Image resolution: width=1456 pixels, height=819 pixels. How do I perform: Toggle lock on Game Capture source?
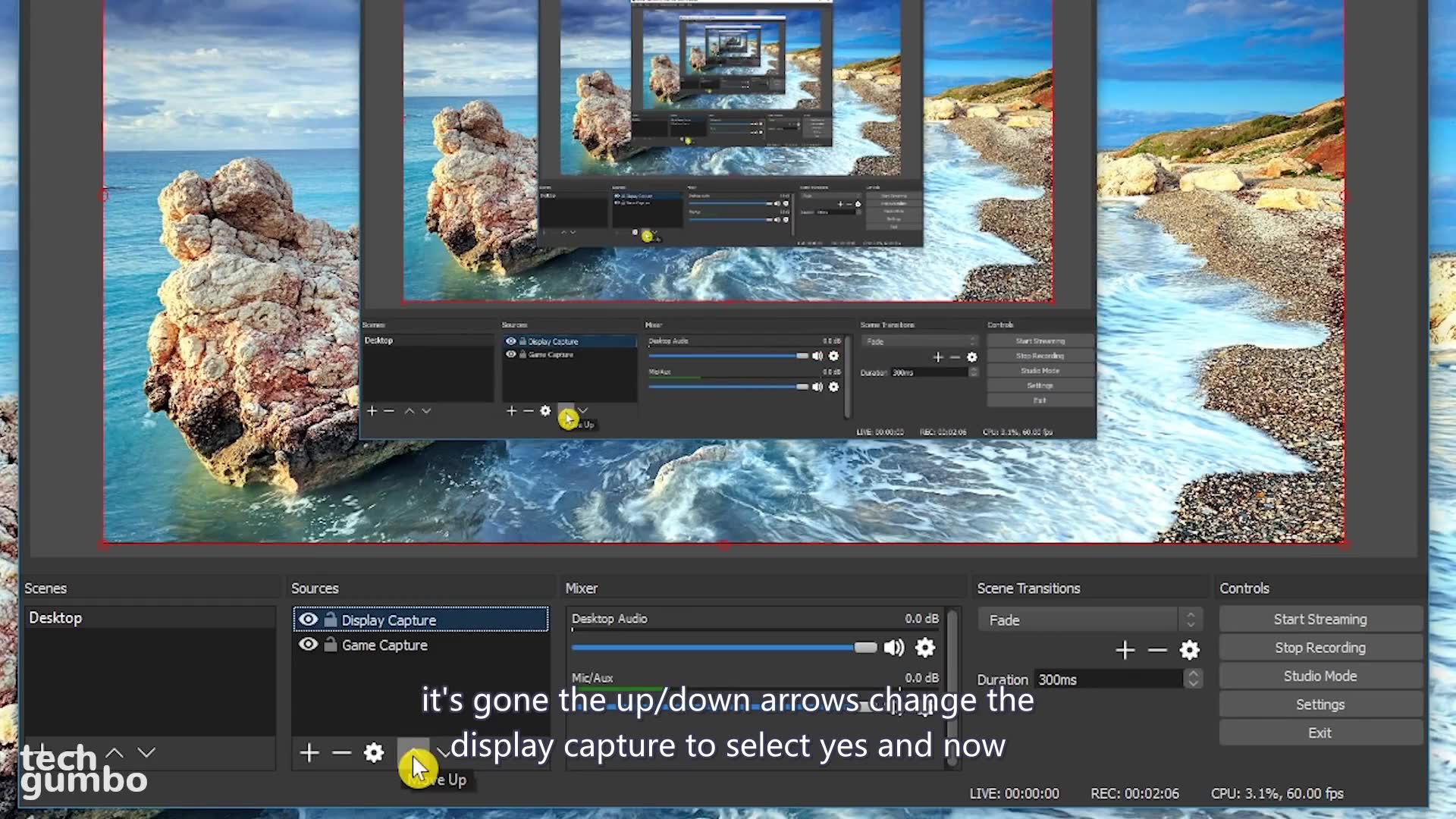click(331, 645)
